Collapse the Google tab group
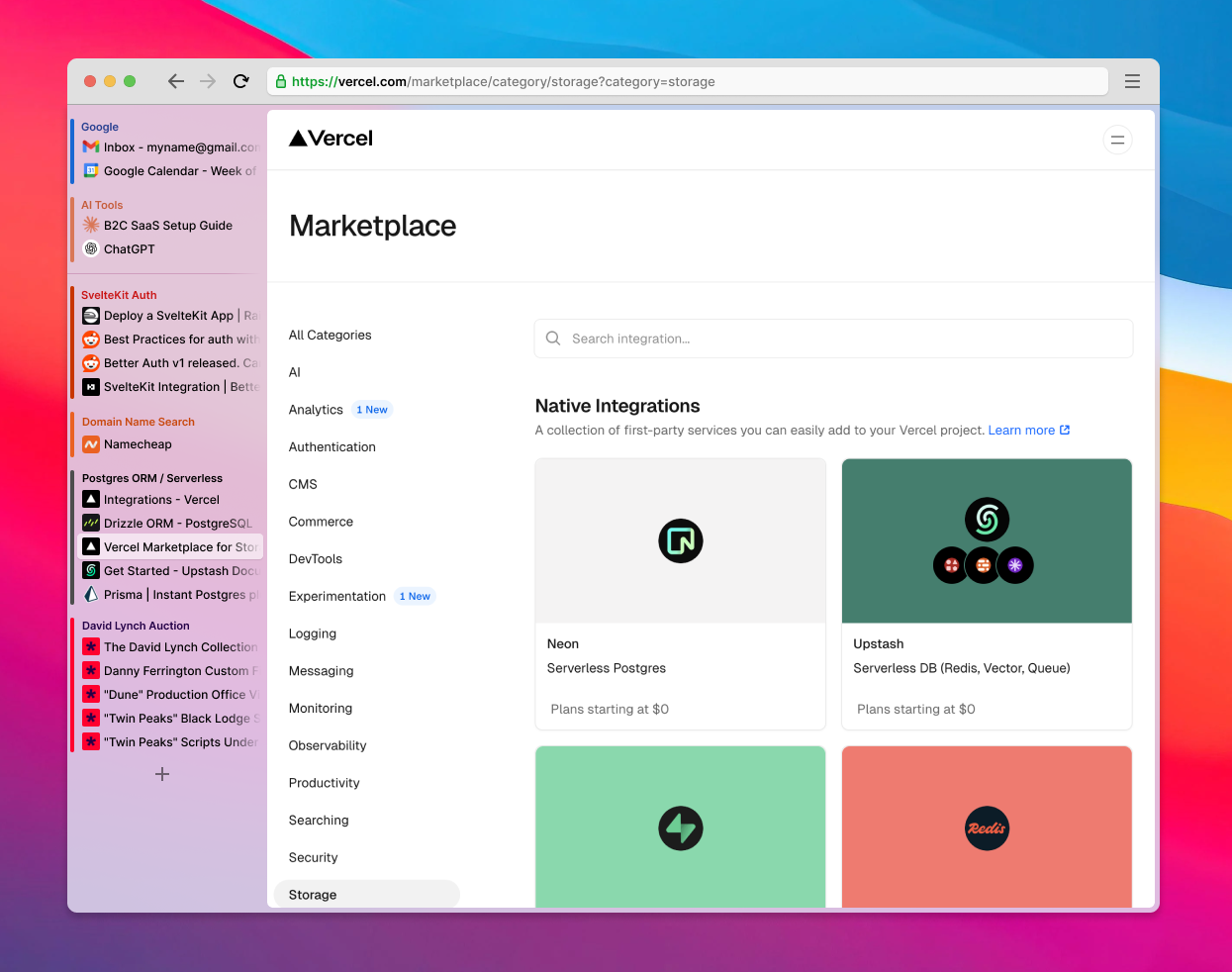1232x972 pixels. click(100, 127)
